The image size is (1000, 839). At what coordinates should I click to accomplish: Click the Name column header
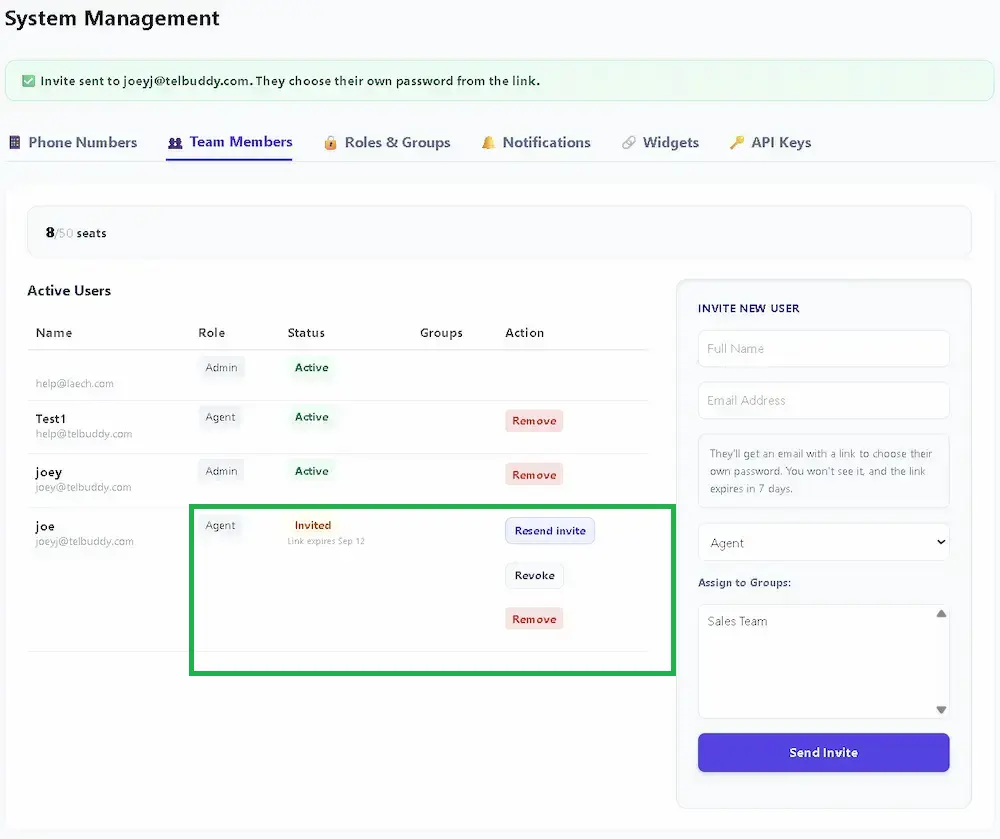pyautogui.click(x=54, y=333)
